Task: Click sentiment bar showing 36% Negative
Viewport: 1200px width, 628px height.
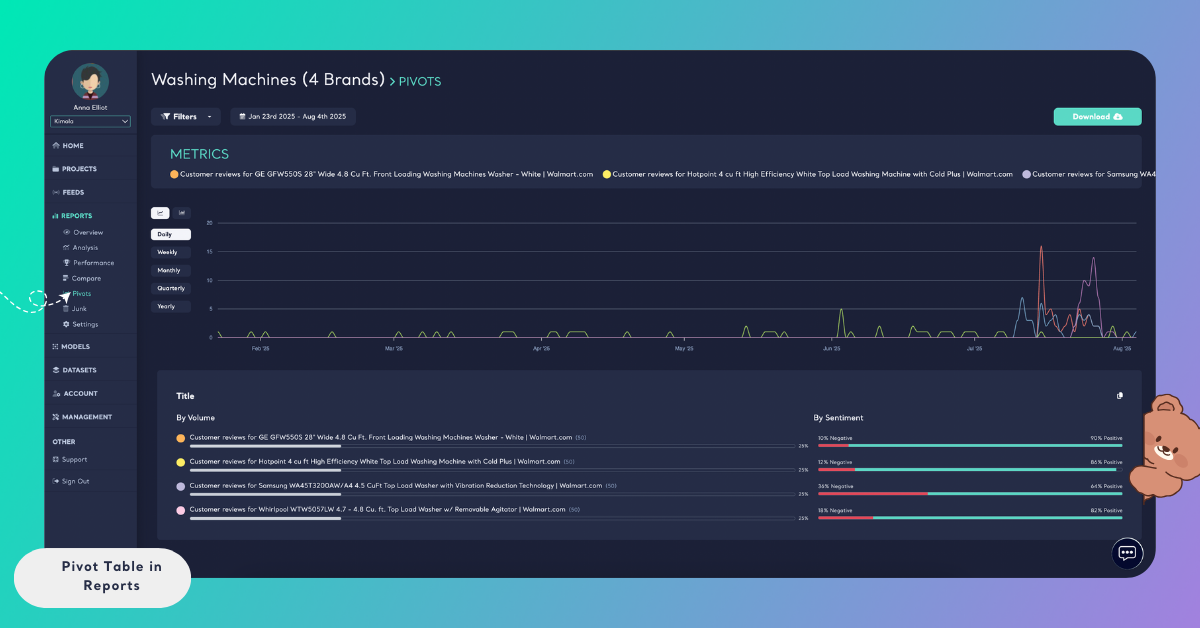Action: (970, 493)
